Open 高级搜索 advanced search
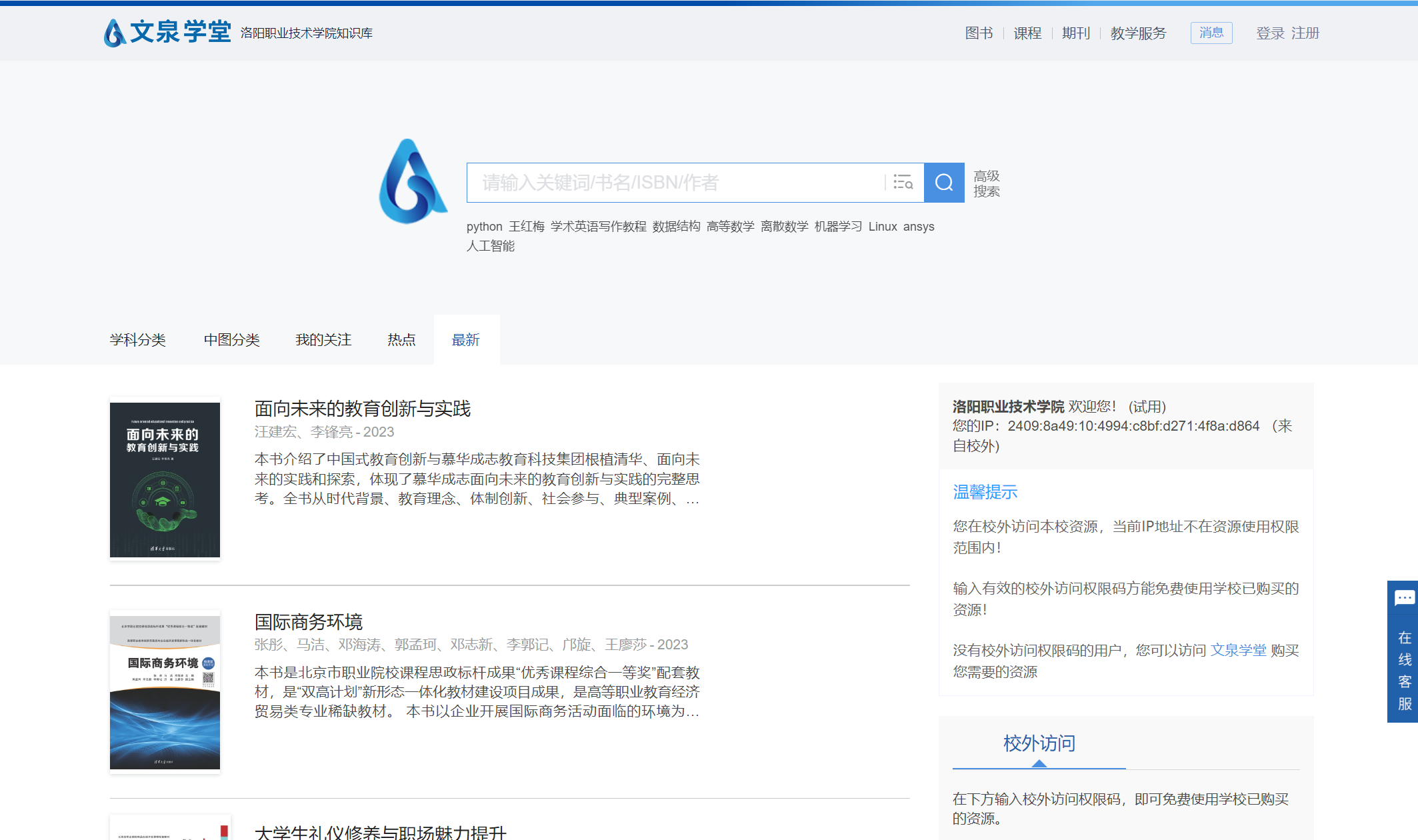 pos(986,183)
